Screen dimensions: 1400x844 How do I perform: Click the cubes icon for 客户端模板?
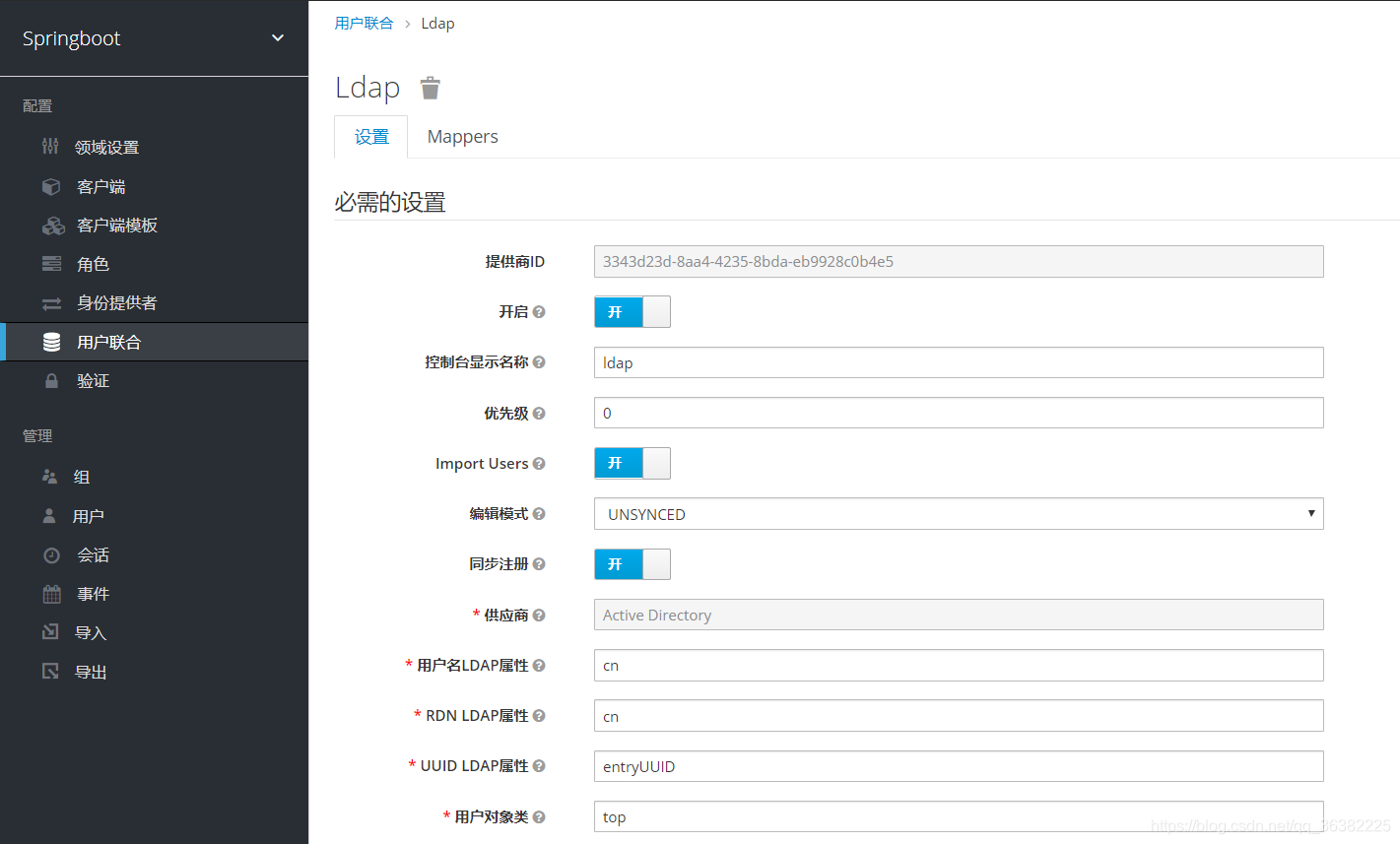(x=53, y=226)
